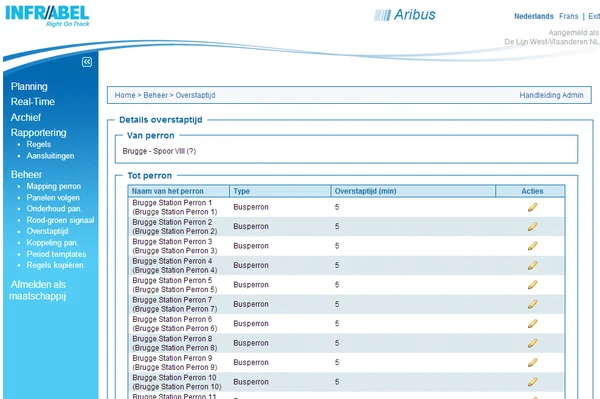
Task: Click the Aribus logo
Action: tap(405, 15)
